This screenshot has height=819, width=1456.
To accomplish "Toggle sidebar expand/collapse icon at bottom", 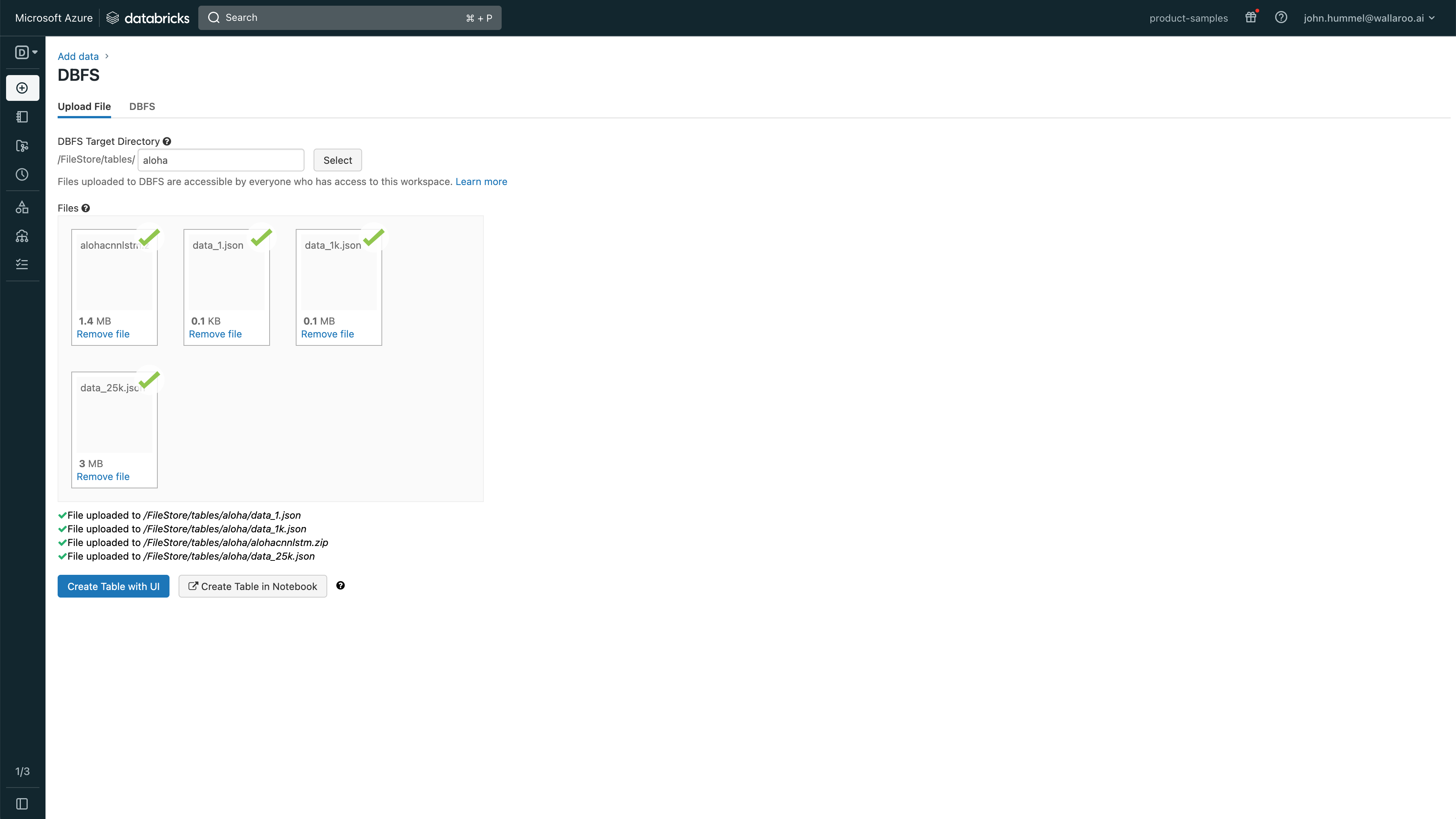I will (22, 804).
